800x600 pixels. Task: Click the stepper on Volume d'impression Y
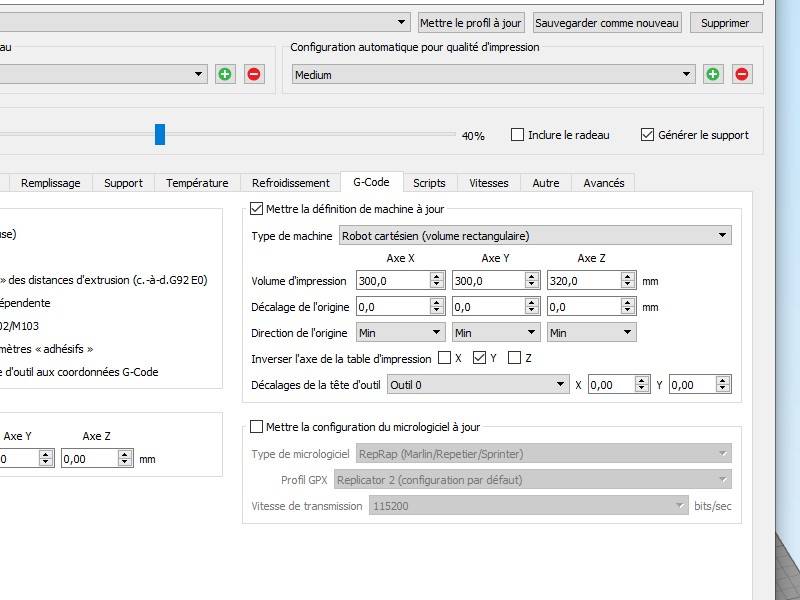(532, 281)
